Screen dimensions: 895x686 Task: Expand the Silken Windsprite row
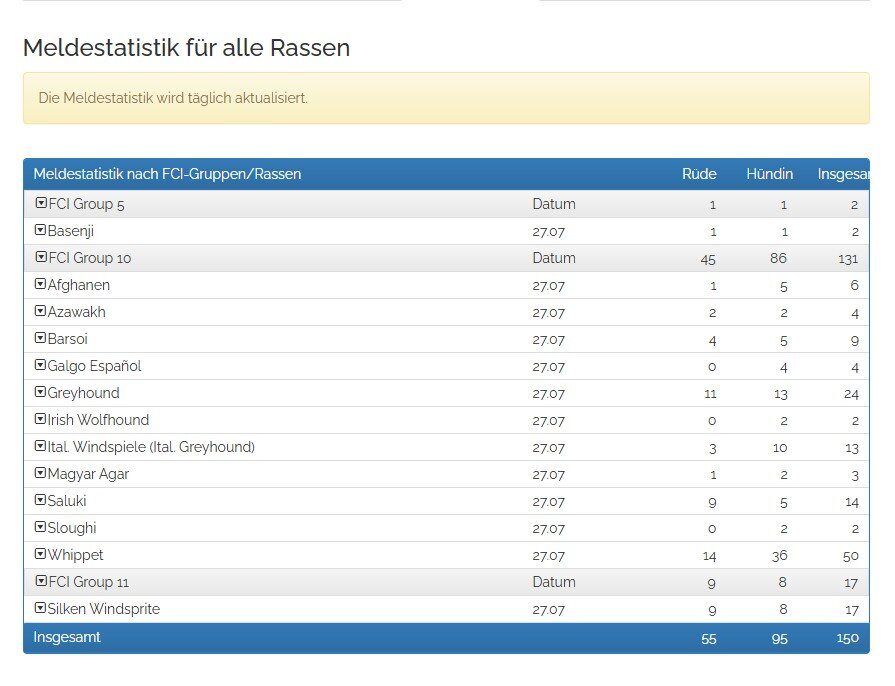pos(40,607)
